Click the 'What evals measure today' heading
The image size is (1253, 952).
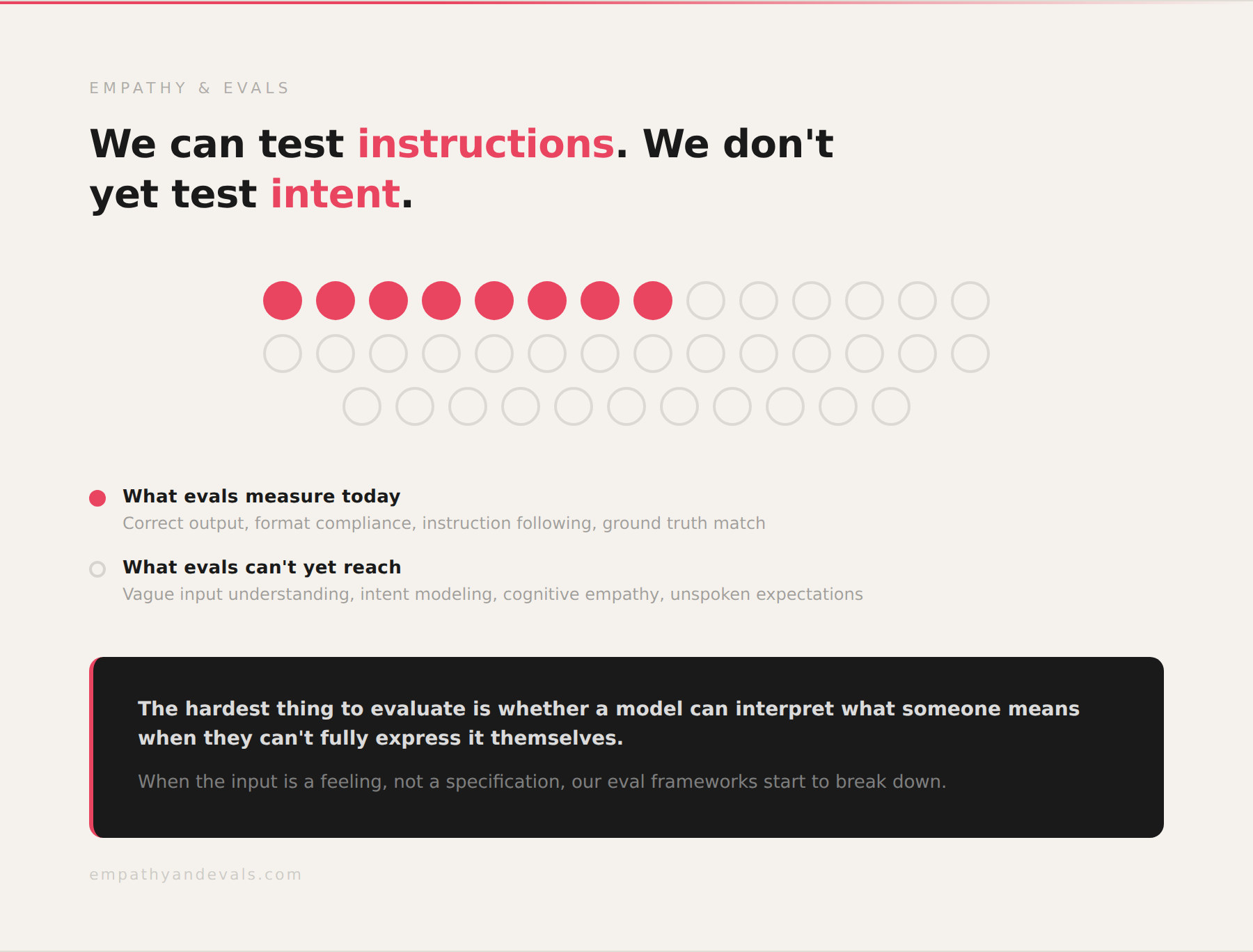262,496
